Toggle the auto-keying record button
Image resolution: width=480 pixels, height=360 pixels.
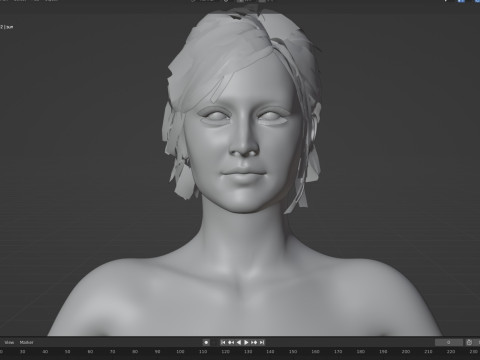pos(206,342)
